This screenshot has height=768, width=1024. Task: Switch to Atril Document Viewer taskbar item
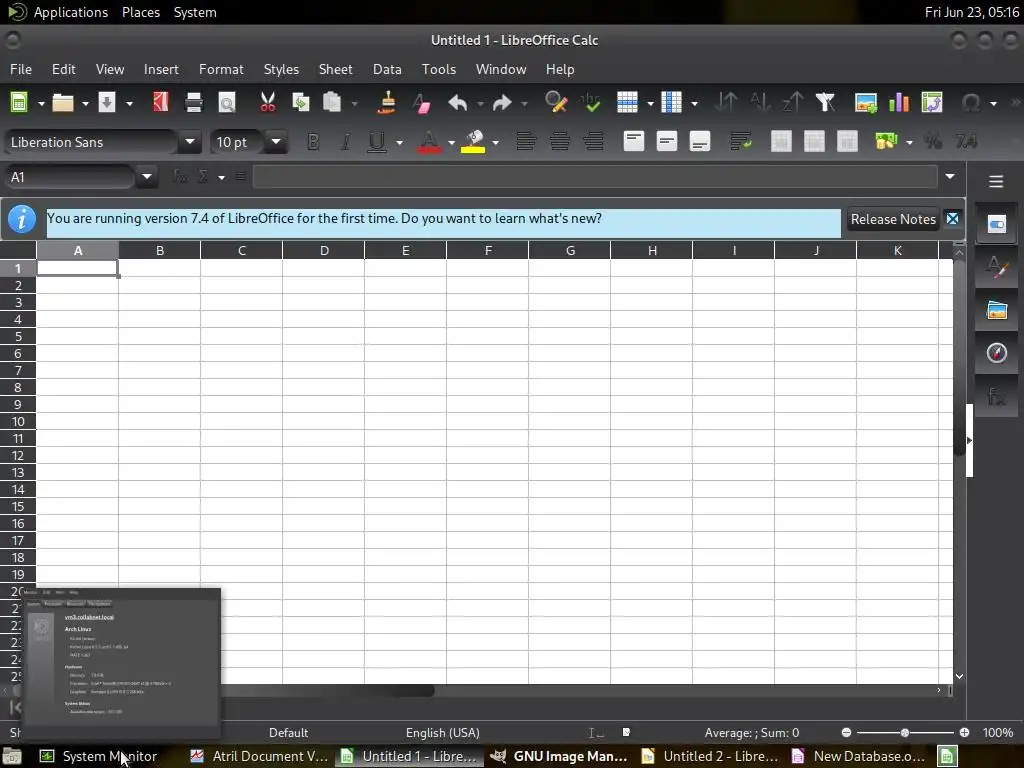pos(259,756)
